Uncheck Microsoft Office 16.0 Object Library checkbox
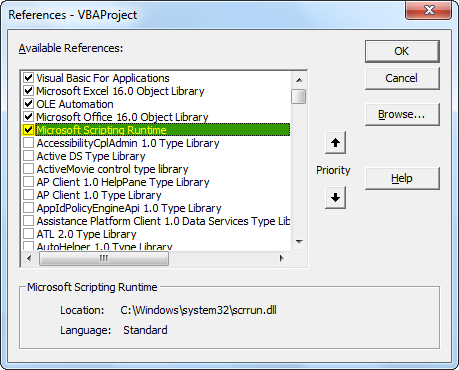 click(x=28, y=117)
